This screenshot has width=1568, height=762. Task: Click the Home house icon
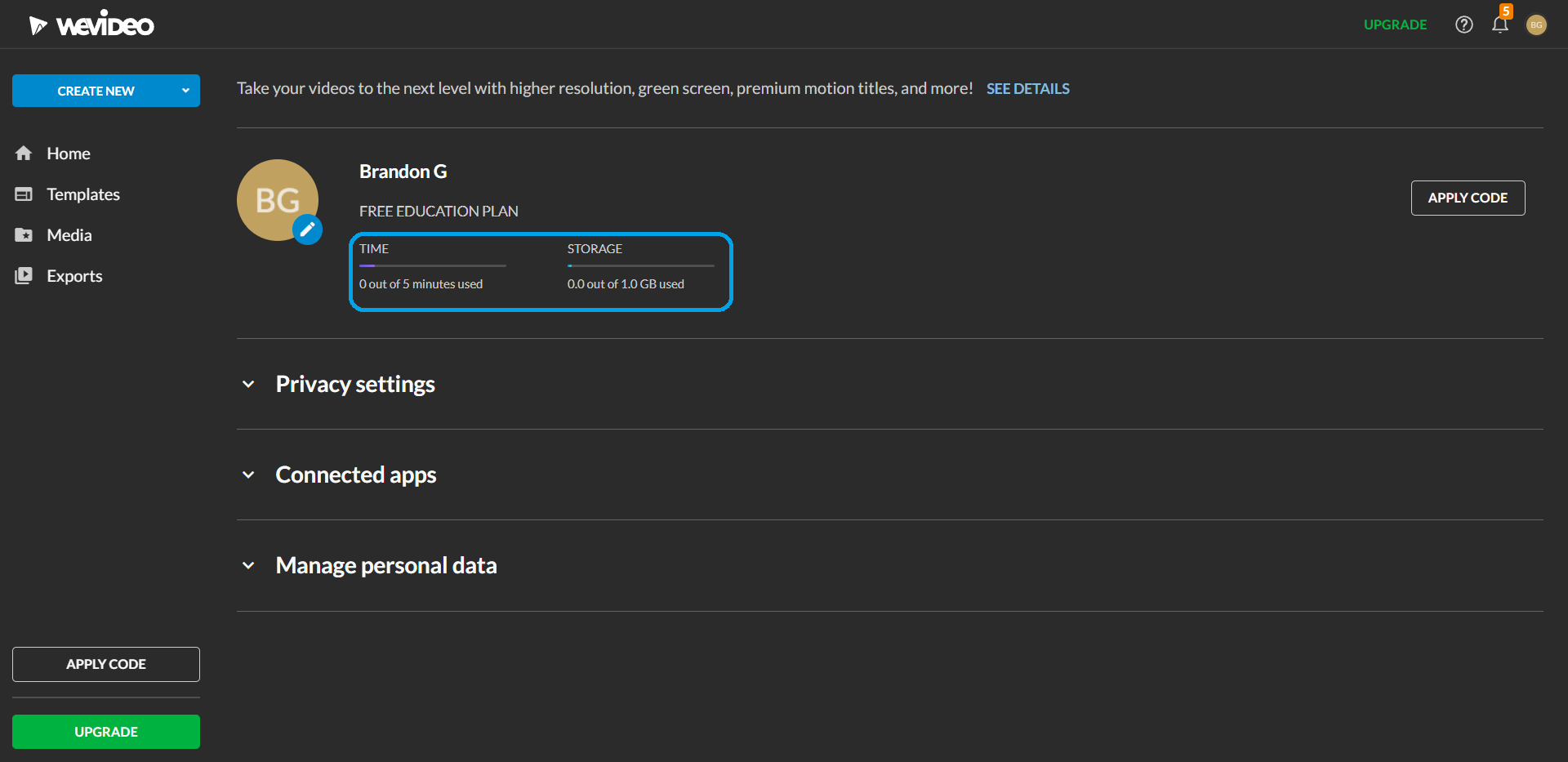(x=24, y=154)
